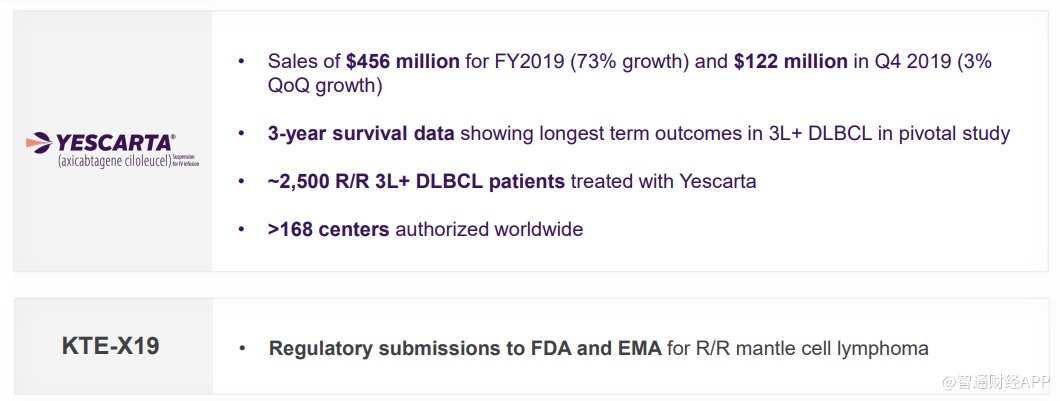Click the bullet before 'Regulatory submissions'
The height and width of the screenshot is (401, 1060).
pyautogui.click(x=241, y=349)
